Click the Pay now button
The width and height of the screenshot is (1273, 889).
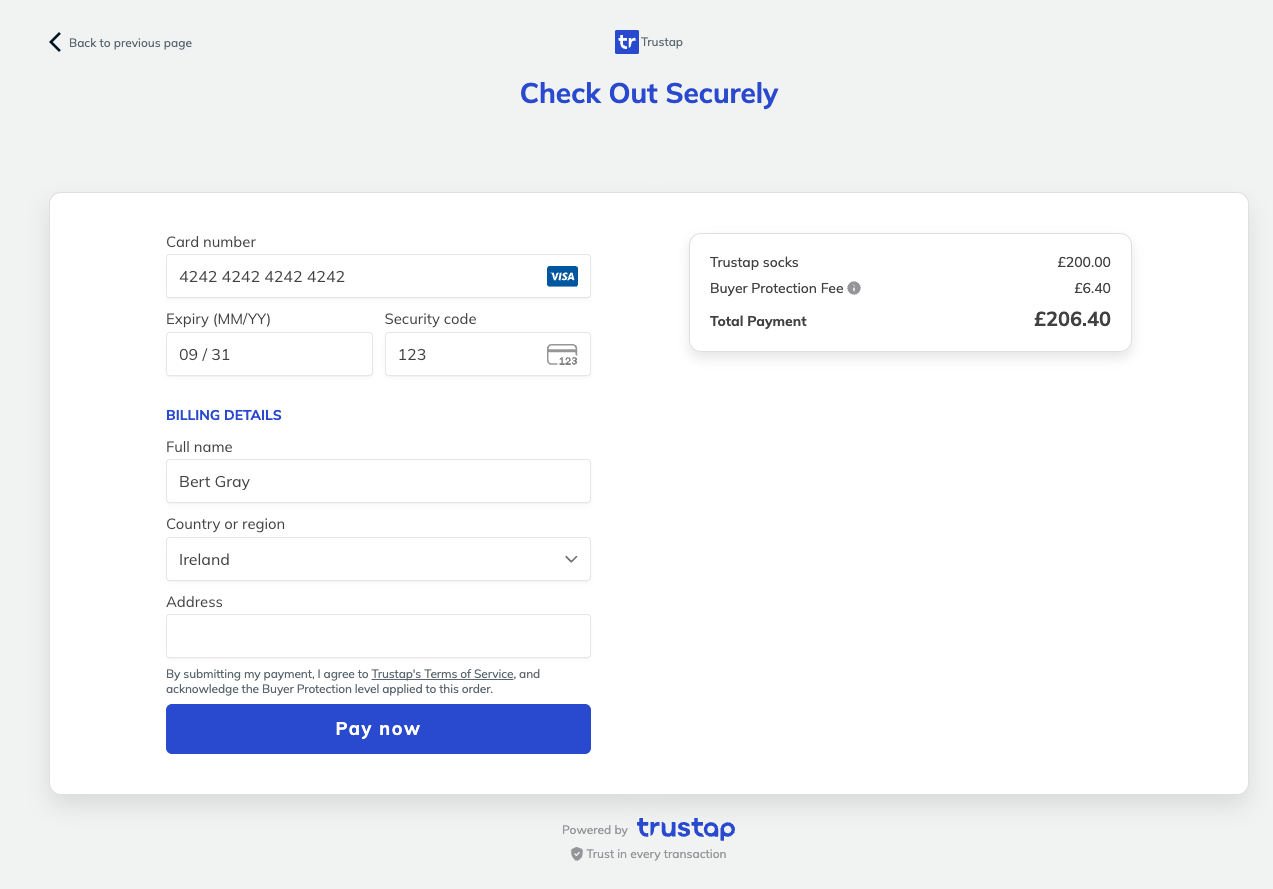click(x=378, y=729)
